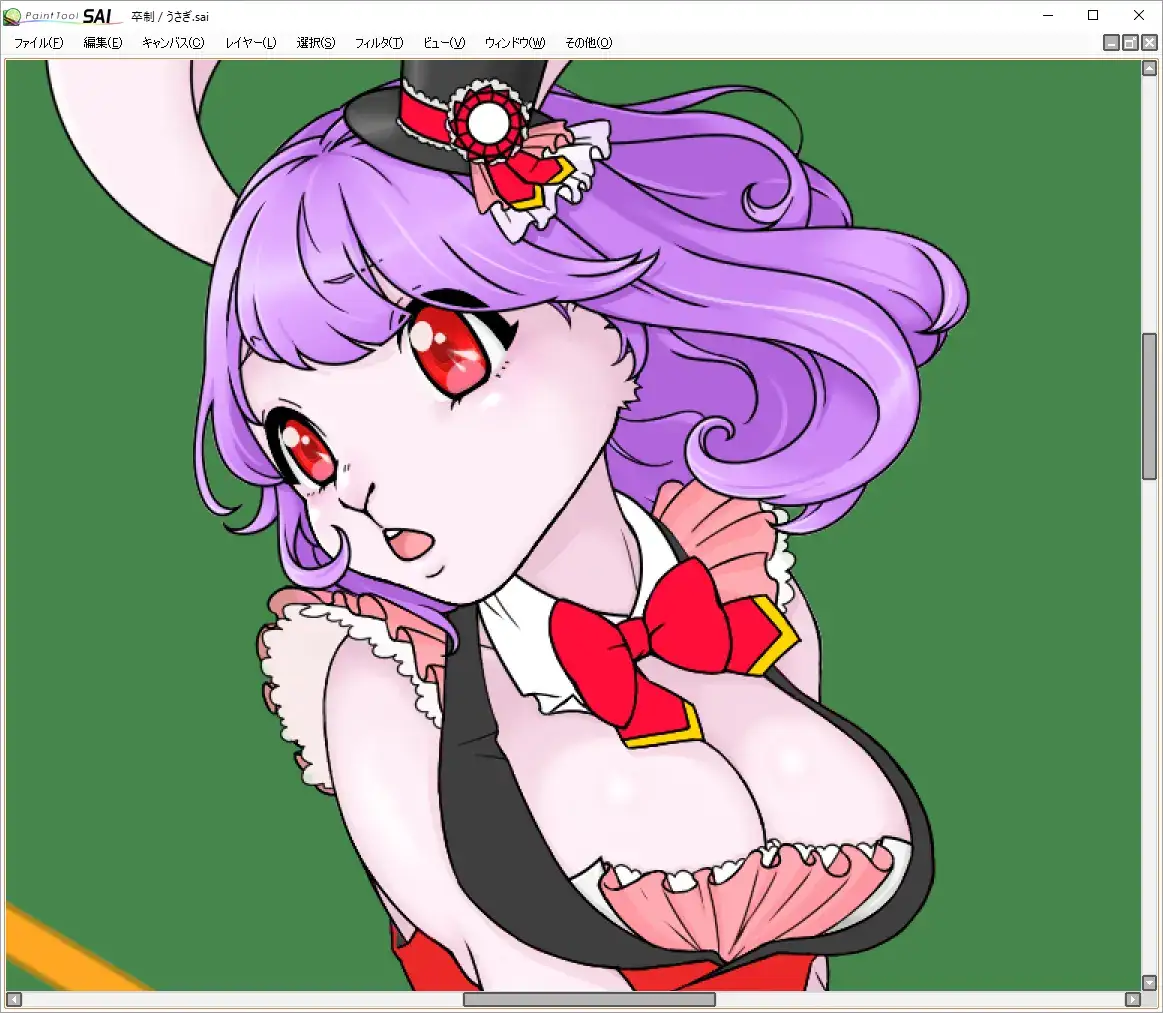
Task: Click the vertical scrollbar up arrow
Action: click(x=1149, y=69)
